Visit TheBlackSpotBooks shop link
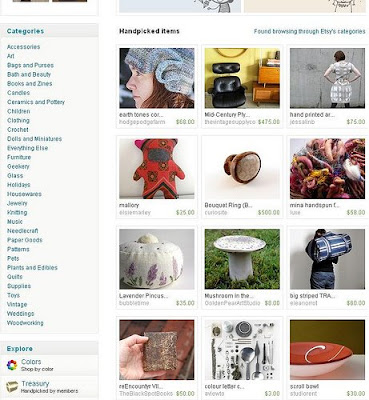 (x=146, y=394)
